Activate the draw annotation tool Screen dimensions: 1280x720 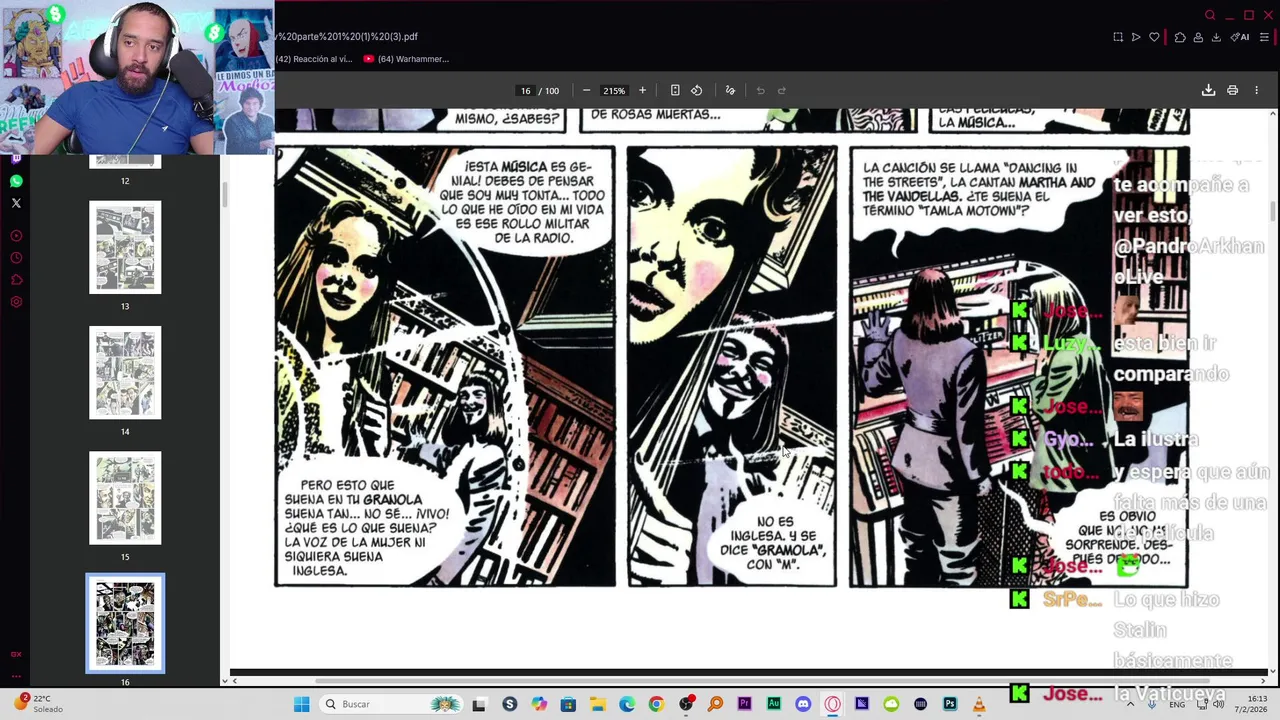[730, 90]
